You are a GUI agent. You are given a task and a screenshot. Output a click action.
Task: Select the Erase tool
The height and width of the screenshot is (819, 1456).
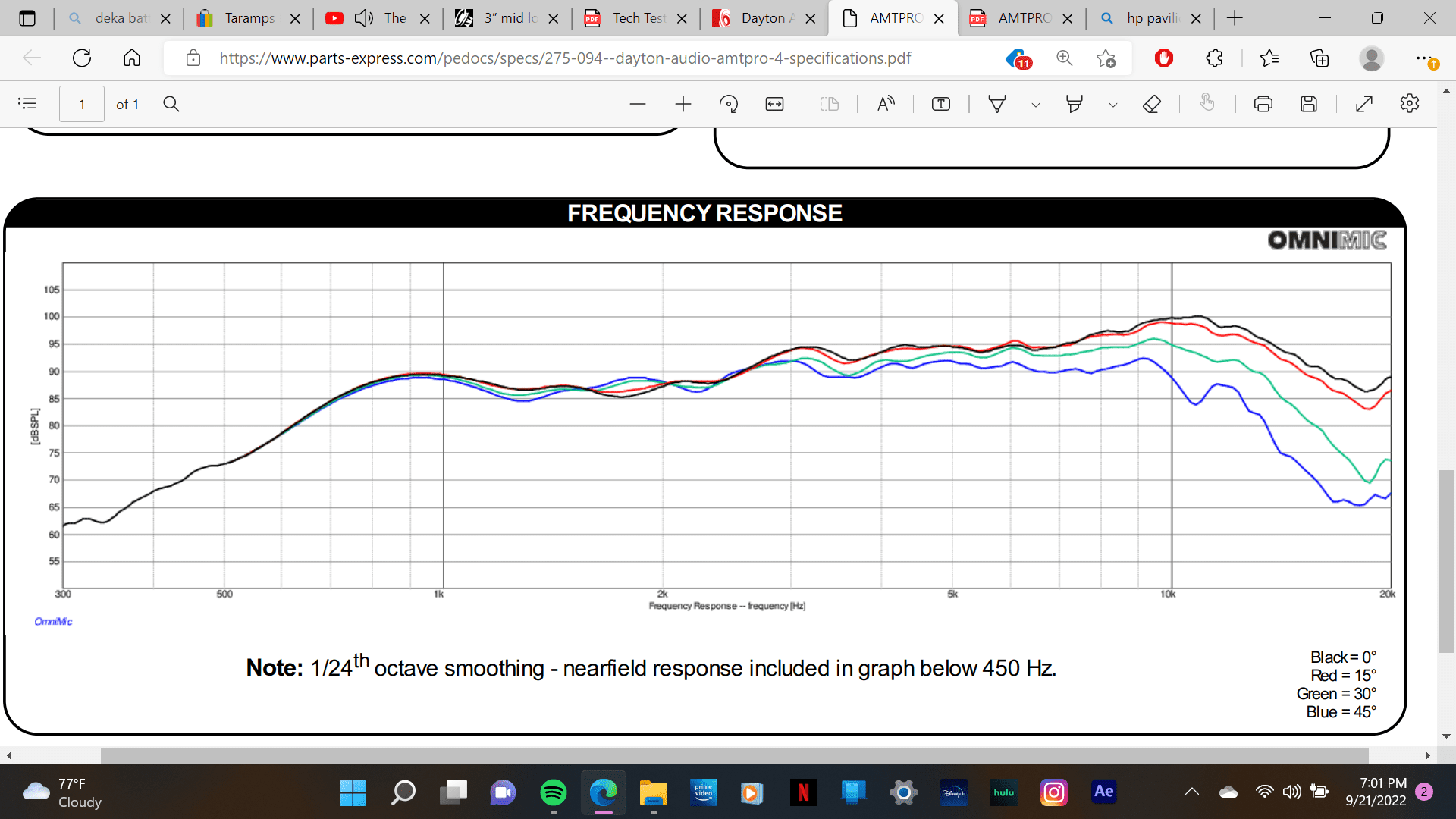(1152, 104)
